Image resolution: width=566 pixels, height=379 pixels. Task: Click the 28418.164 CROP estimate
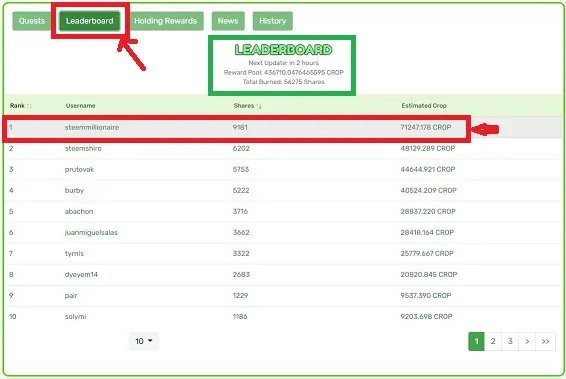427,232
